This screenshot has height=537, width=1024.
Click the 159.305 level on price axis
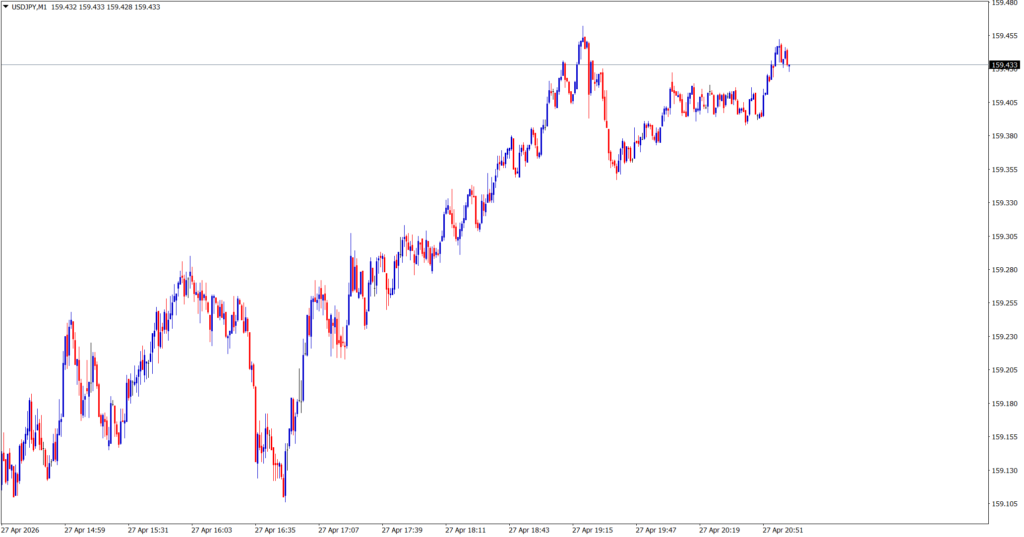[1003, 236]
